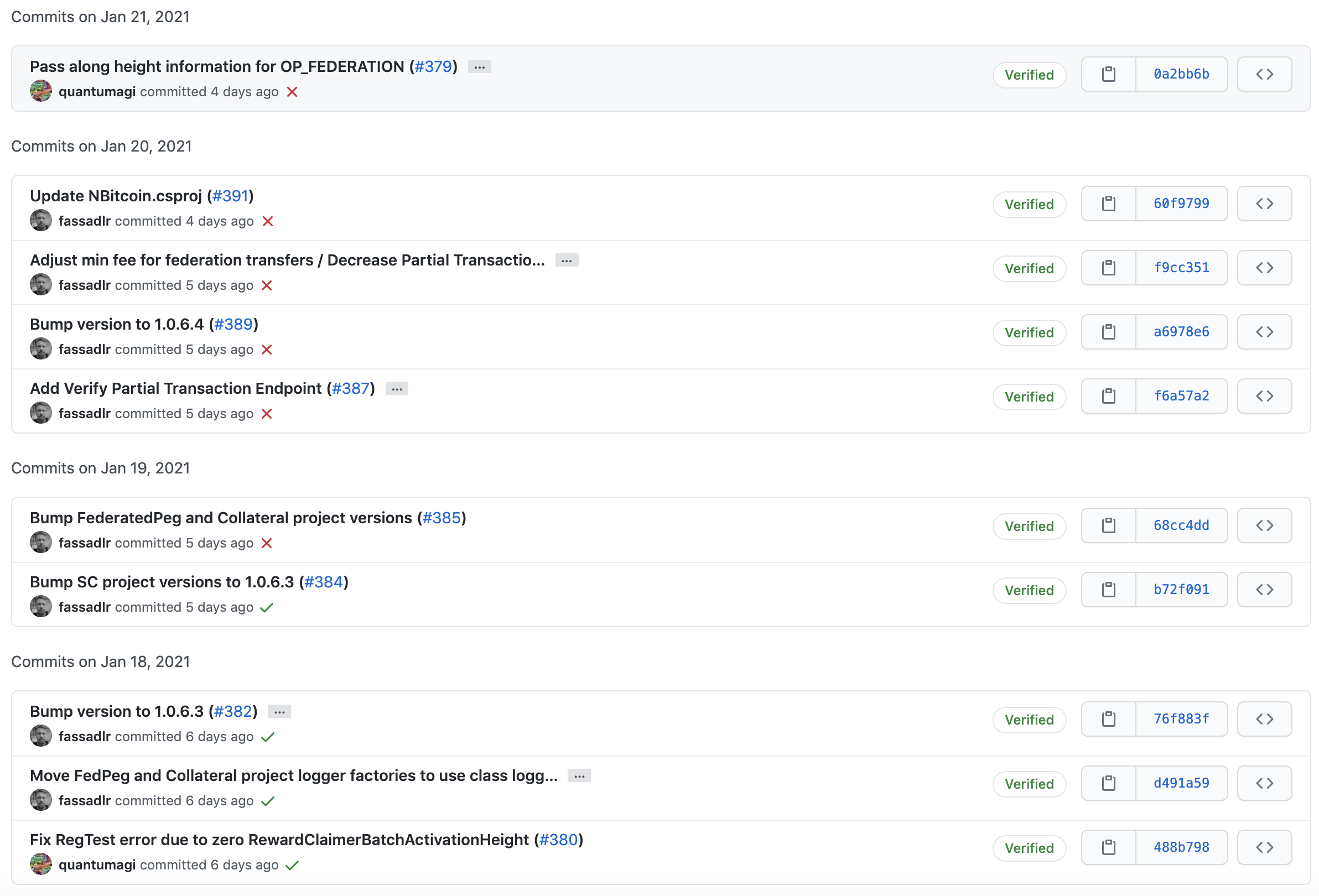Open pull request #391 link
This screenshot has height=896, width=1319.
[x=230, y=196]
